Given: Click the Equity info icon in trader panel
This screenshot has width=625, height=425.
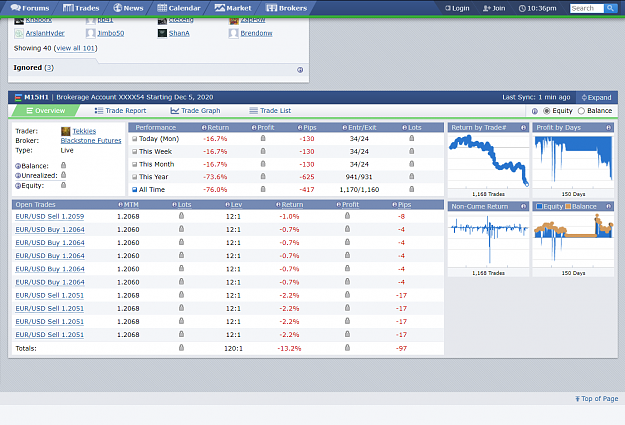Looking at the screenshot, I should [18, 185].
